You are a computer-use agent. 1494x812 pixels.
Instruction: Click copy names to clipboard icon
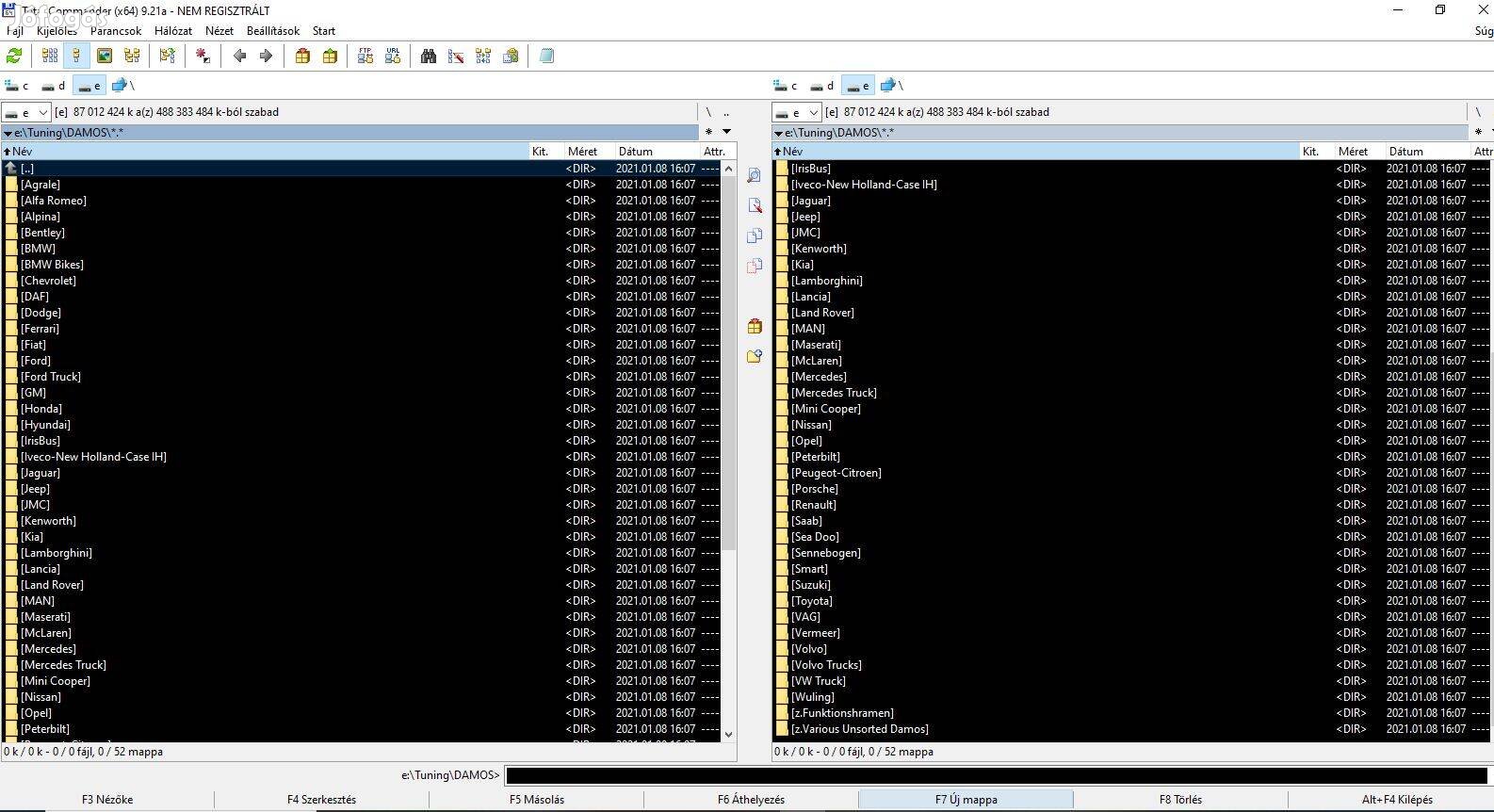pos(511,57)
